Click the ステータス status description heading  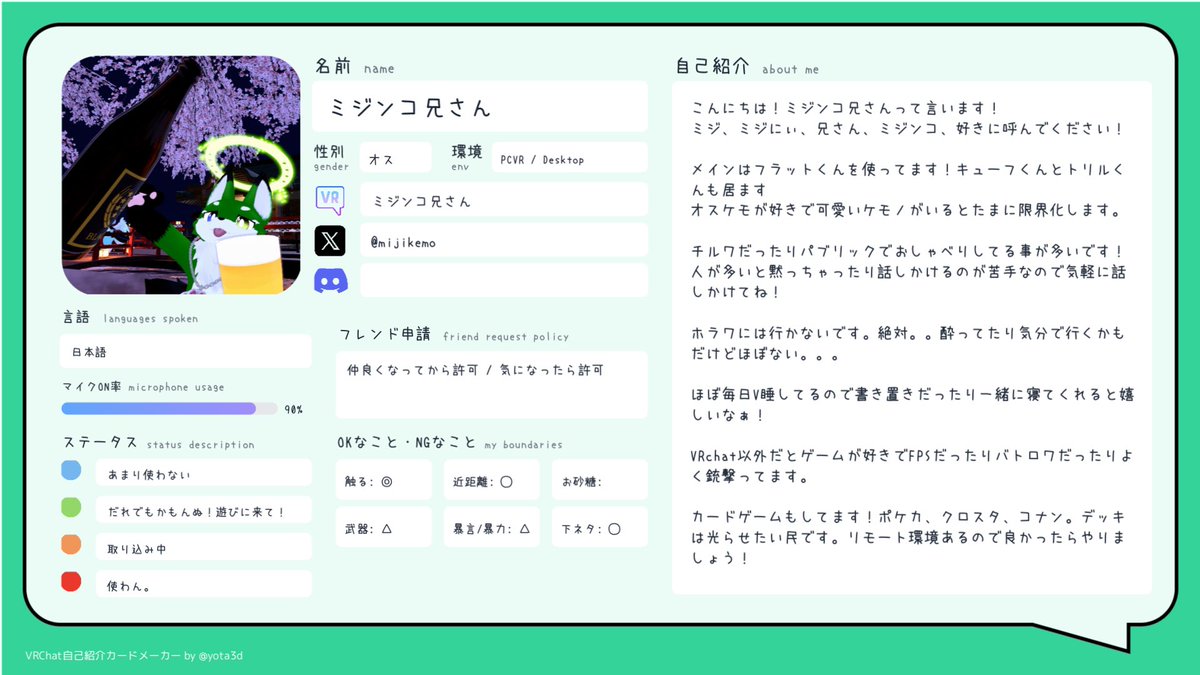(158, 443)
